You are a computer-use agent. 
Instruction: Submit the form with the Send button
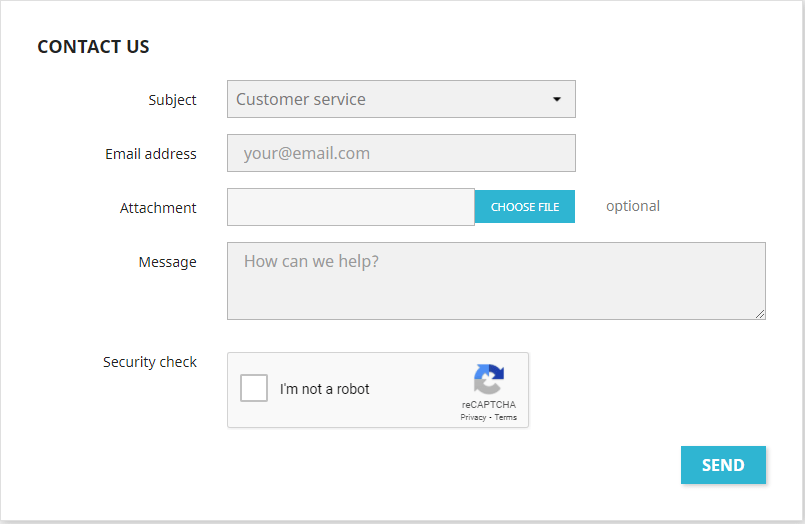tap(723, 465)
